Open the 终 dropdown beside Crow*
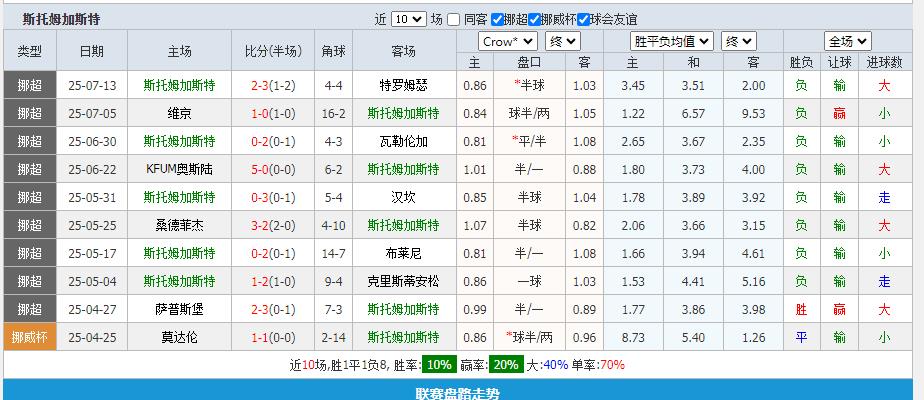 562,42
